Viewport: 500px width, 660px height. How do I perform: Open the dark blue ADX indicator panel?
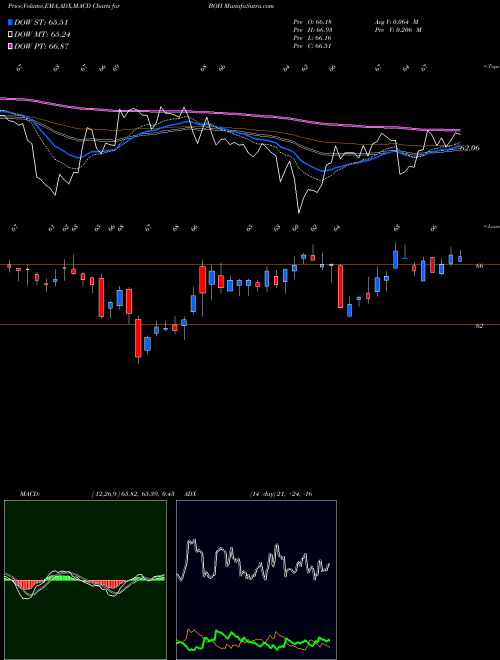tap(256, 580)
